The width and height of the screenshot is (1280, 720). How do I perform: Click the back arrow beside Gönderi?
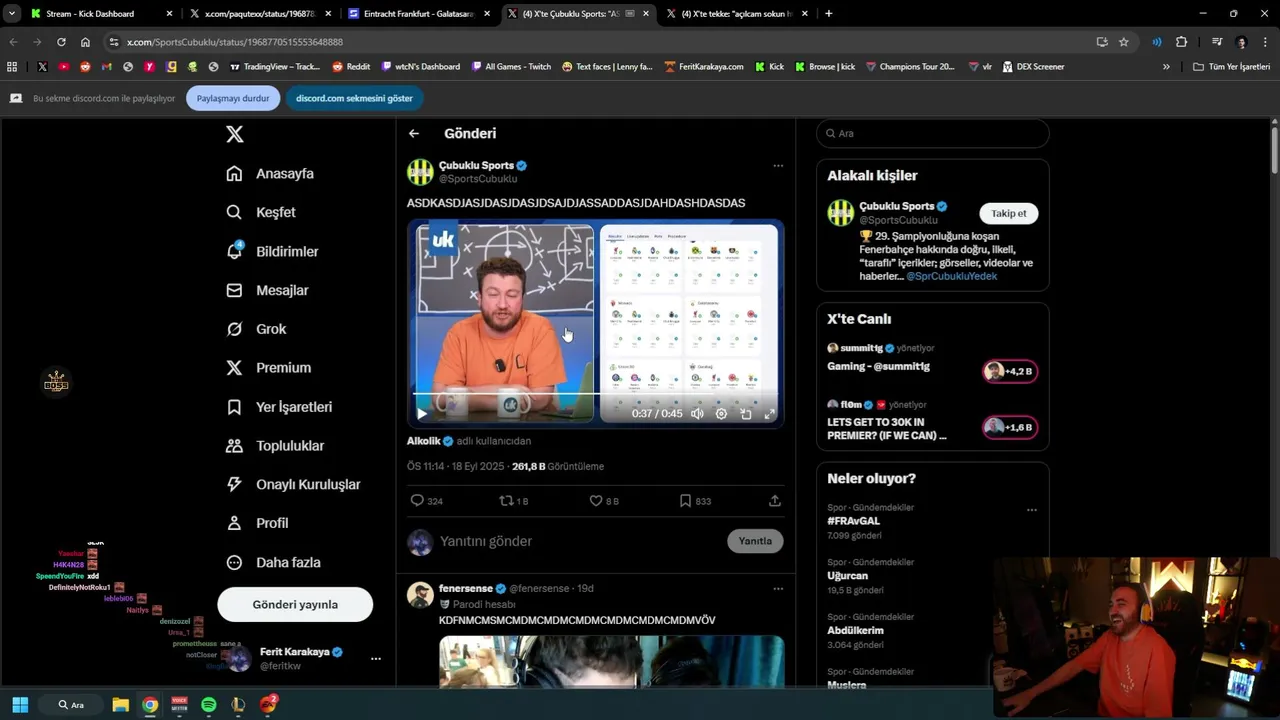point(414,133)
